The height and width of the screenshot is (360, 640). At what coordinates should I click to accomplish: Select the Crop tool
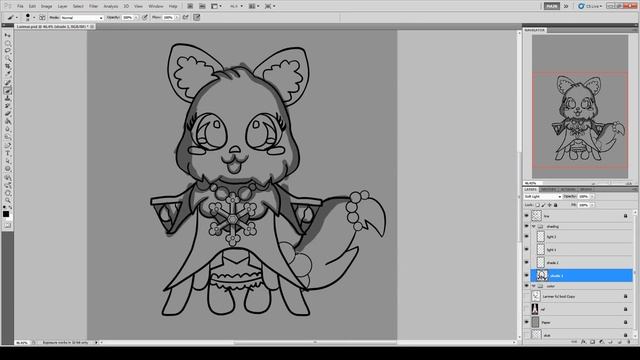tap(7, 67)
